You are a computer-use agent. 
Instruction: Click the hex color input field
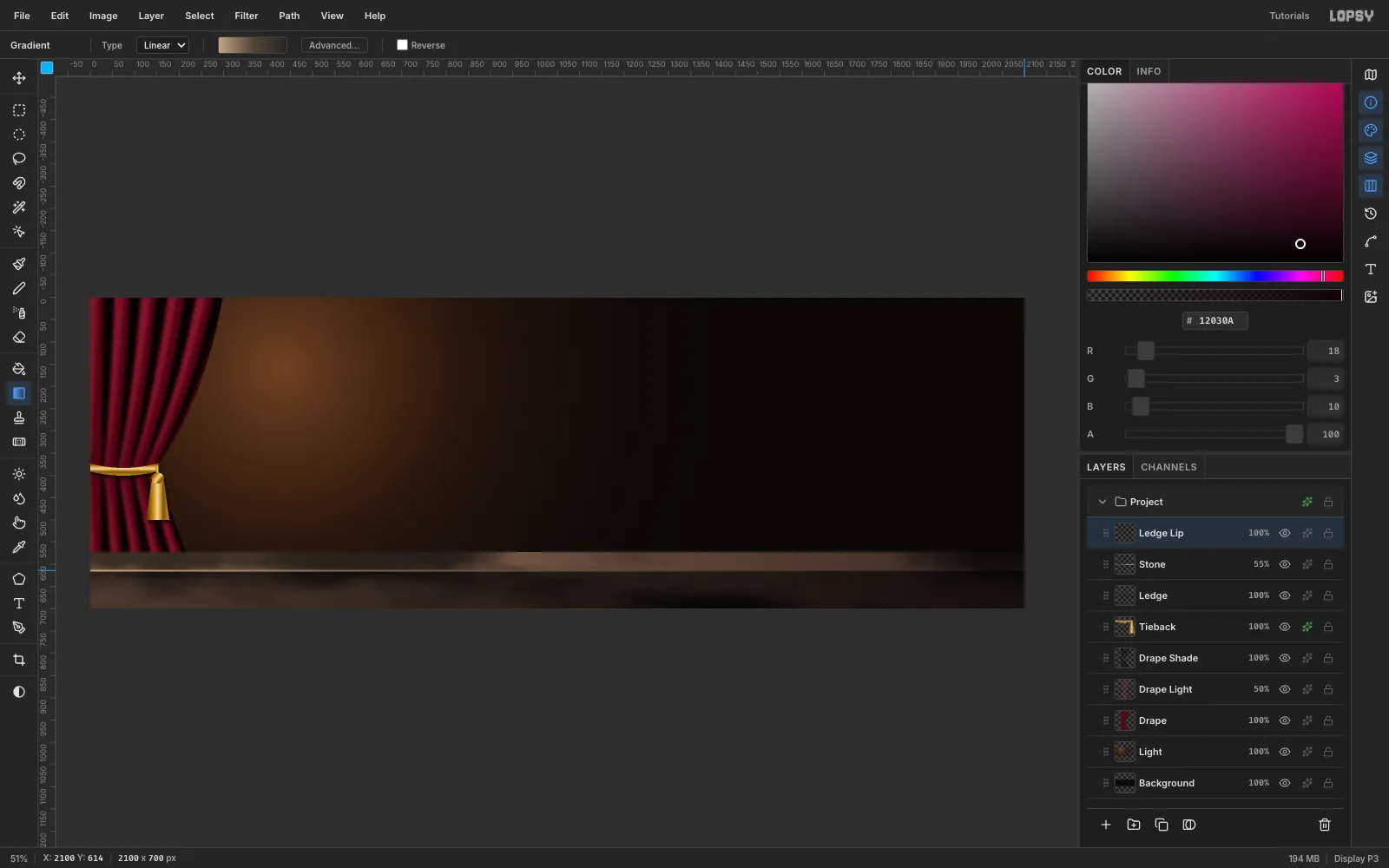[1215, 320]
